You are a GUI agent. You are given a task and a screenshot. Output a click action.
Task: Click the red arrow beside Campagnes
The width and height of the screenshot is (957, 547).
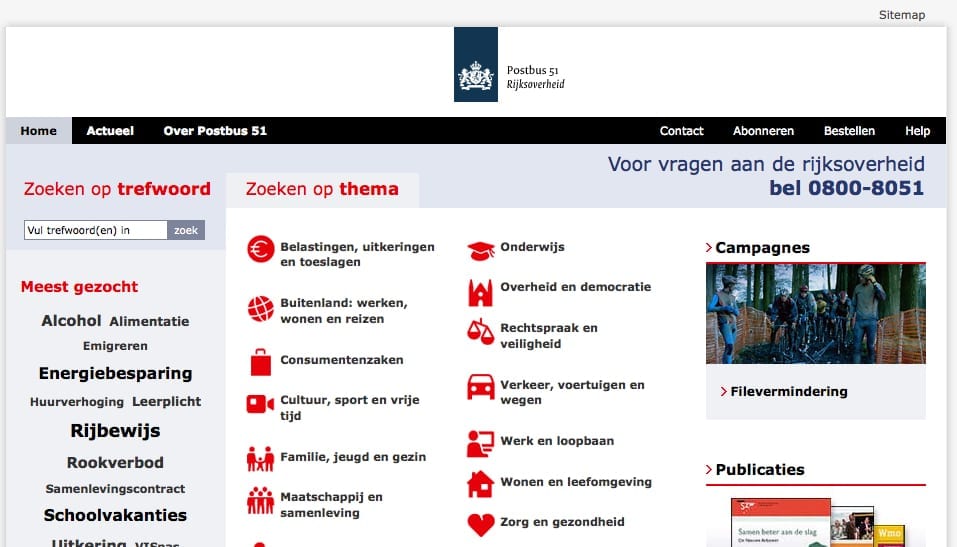(709, 247)
